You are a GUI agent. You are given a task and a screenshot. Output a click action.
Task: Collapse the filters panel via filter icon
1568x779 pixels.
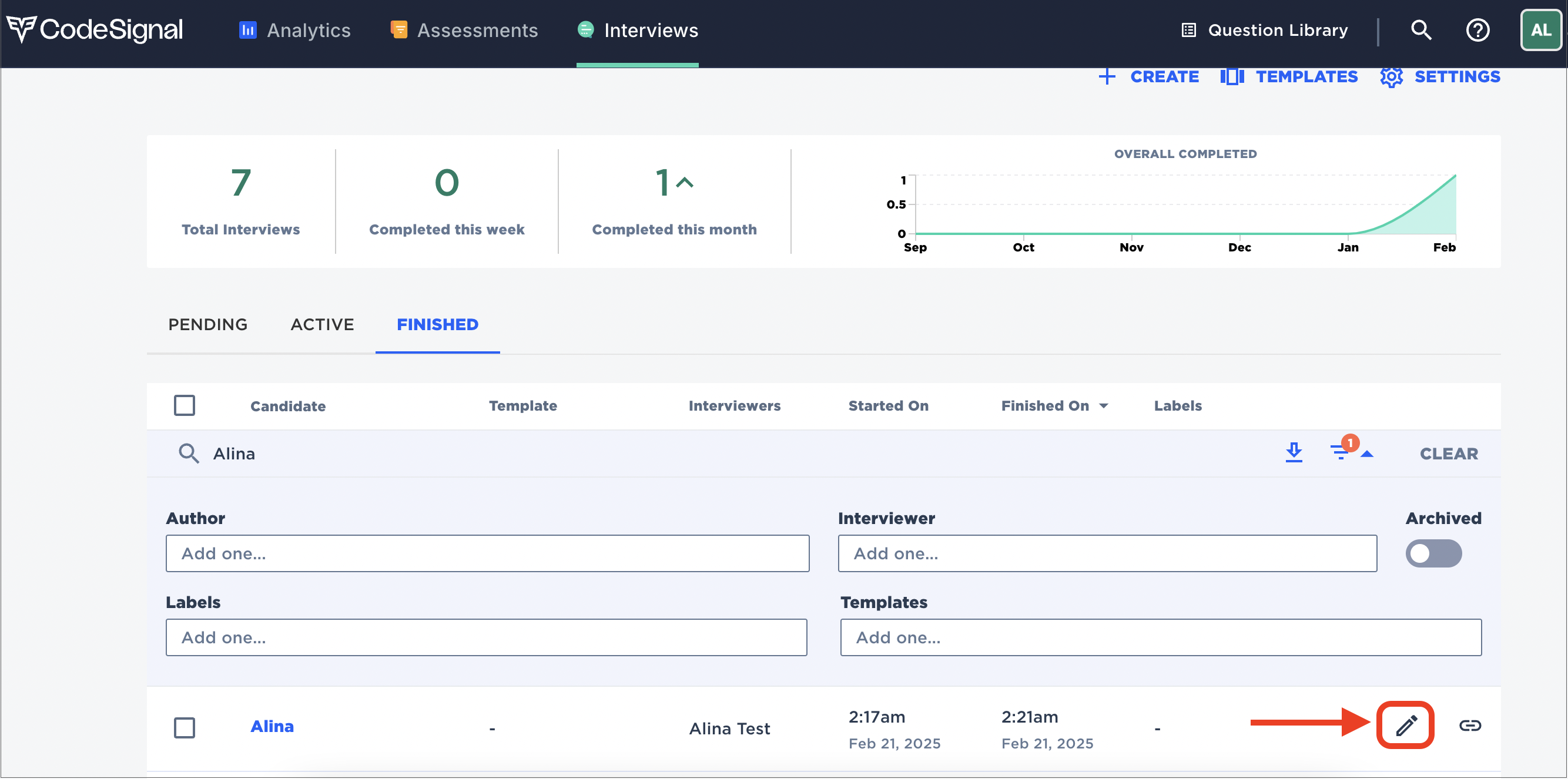tap(1351, 451)
